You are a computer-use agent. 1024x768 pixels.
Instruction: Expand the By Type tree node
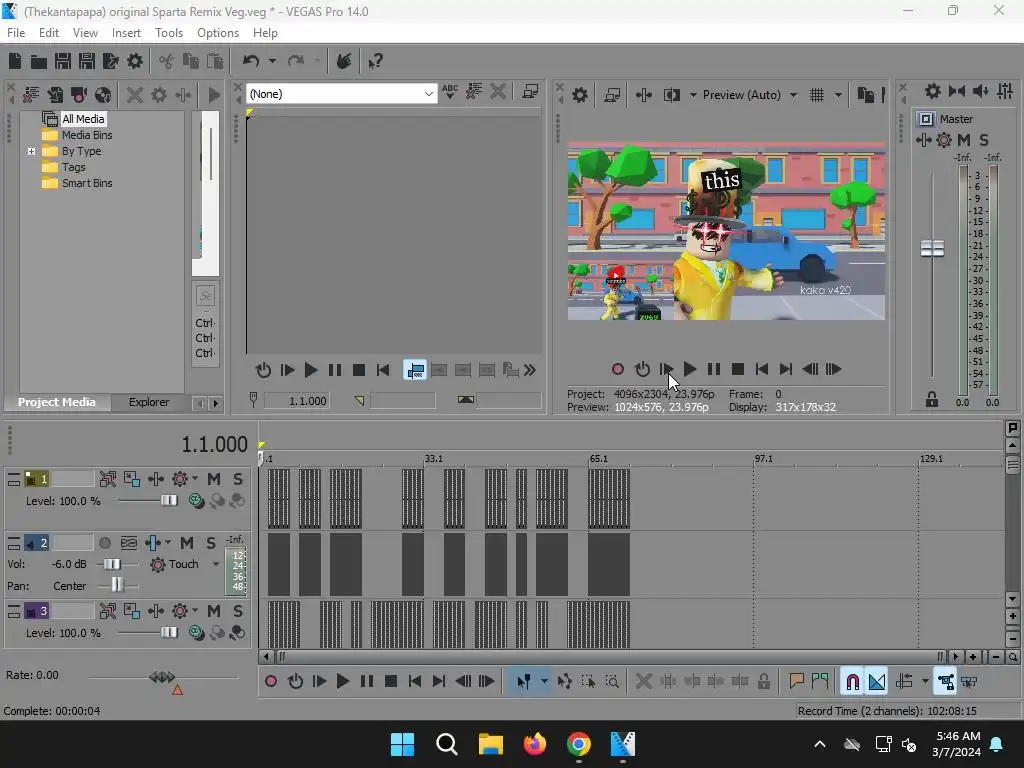(31, 152)
